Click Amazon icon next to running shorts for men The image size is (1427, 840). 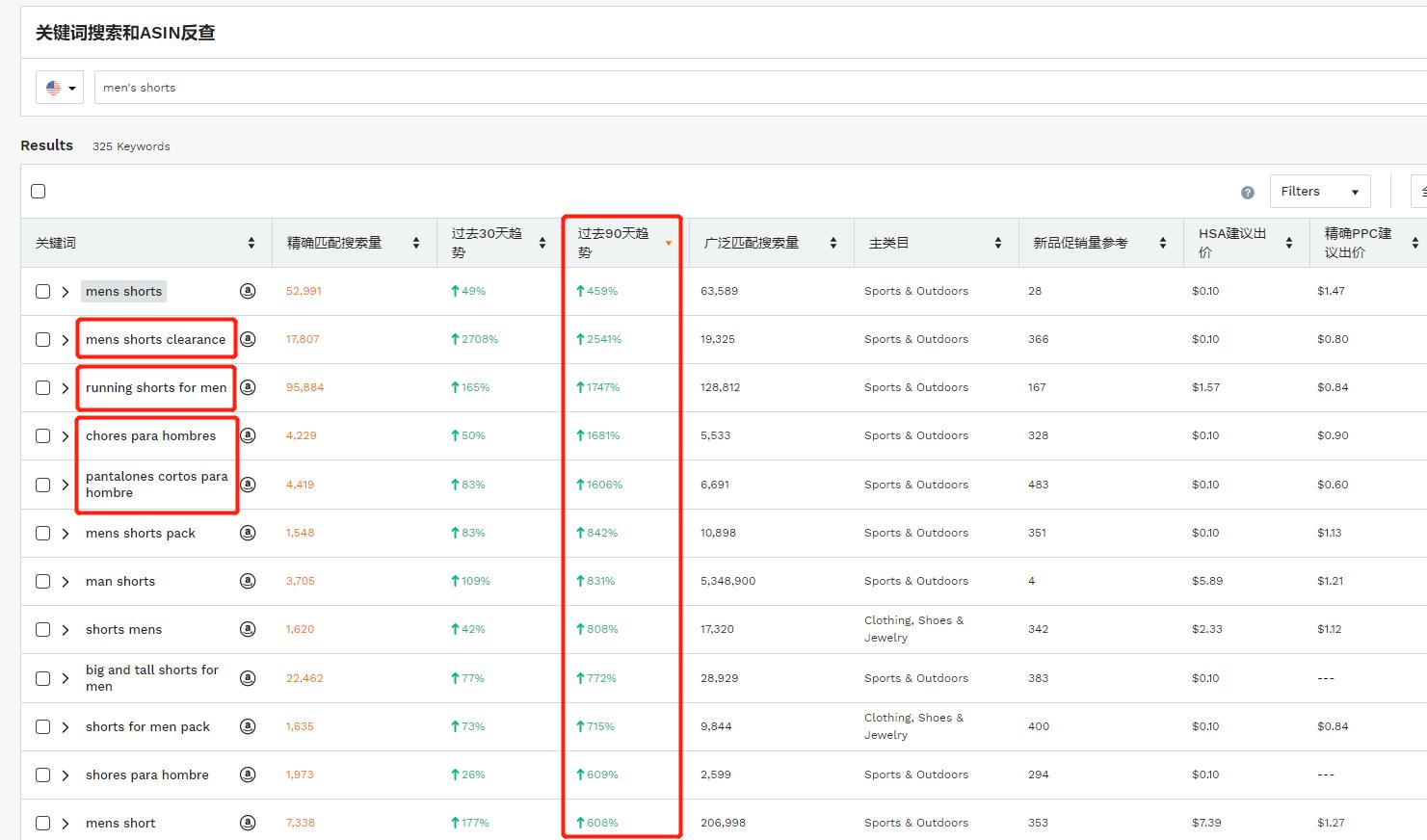coord(248,387)
